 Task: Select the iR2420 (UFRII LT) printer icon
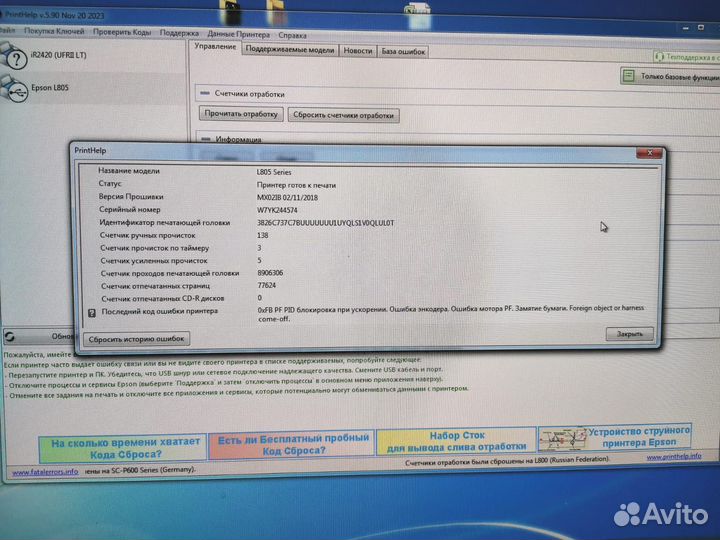tap(14, 56)
